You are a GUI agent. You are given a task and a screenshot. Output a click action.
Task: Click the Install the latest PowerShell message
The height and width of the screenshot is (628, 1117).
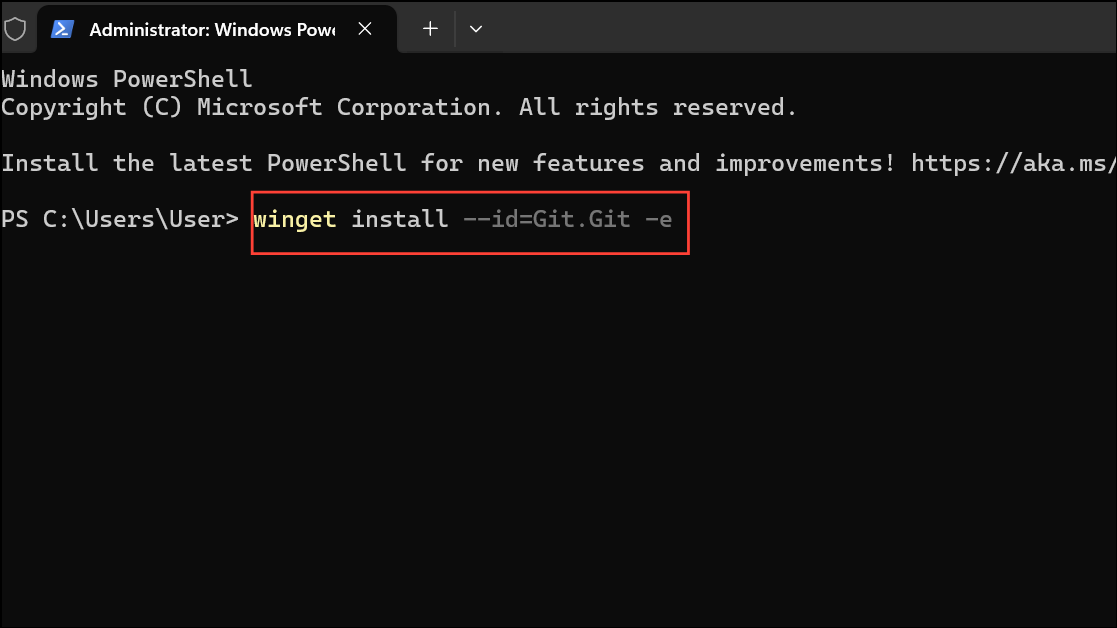point(203,163)
